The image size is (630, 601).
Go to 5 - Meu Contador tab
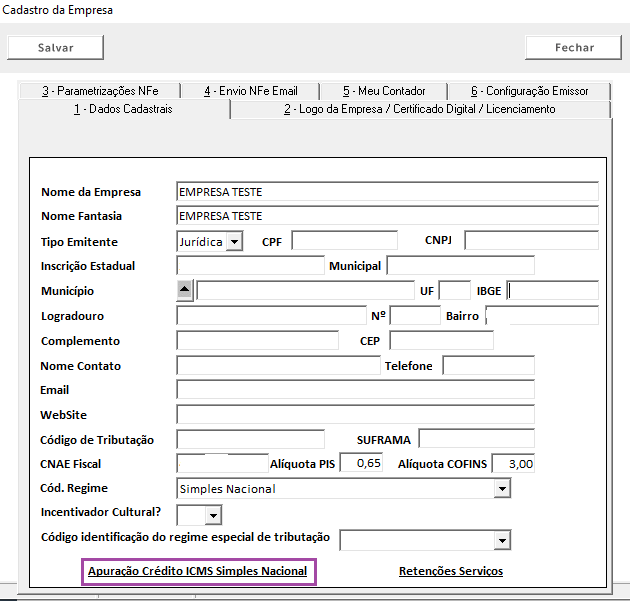384,91
